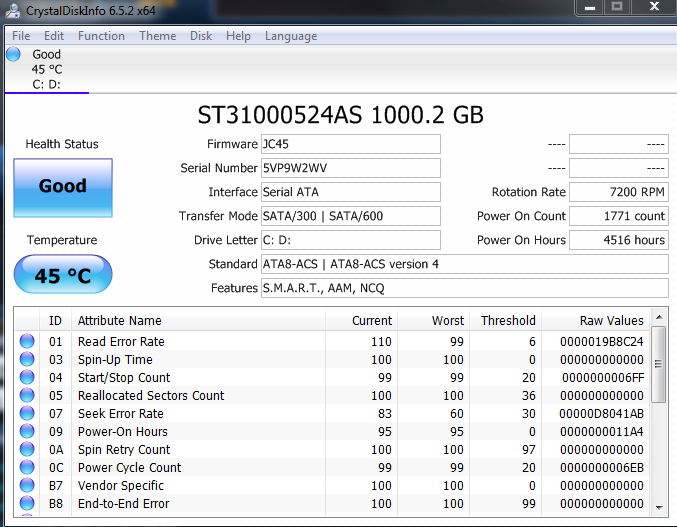The height and width of the screenshot is (527, 677).
Task: Select the Power Cycle Count attribute name
Action: 129,467
